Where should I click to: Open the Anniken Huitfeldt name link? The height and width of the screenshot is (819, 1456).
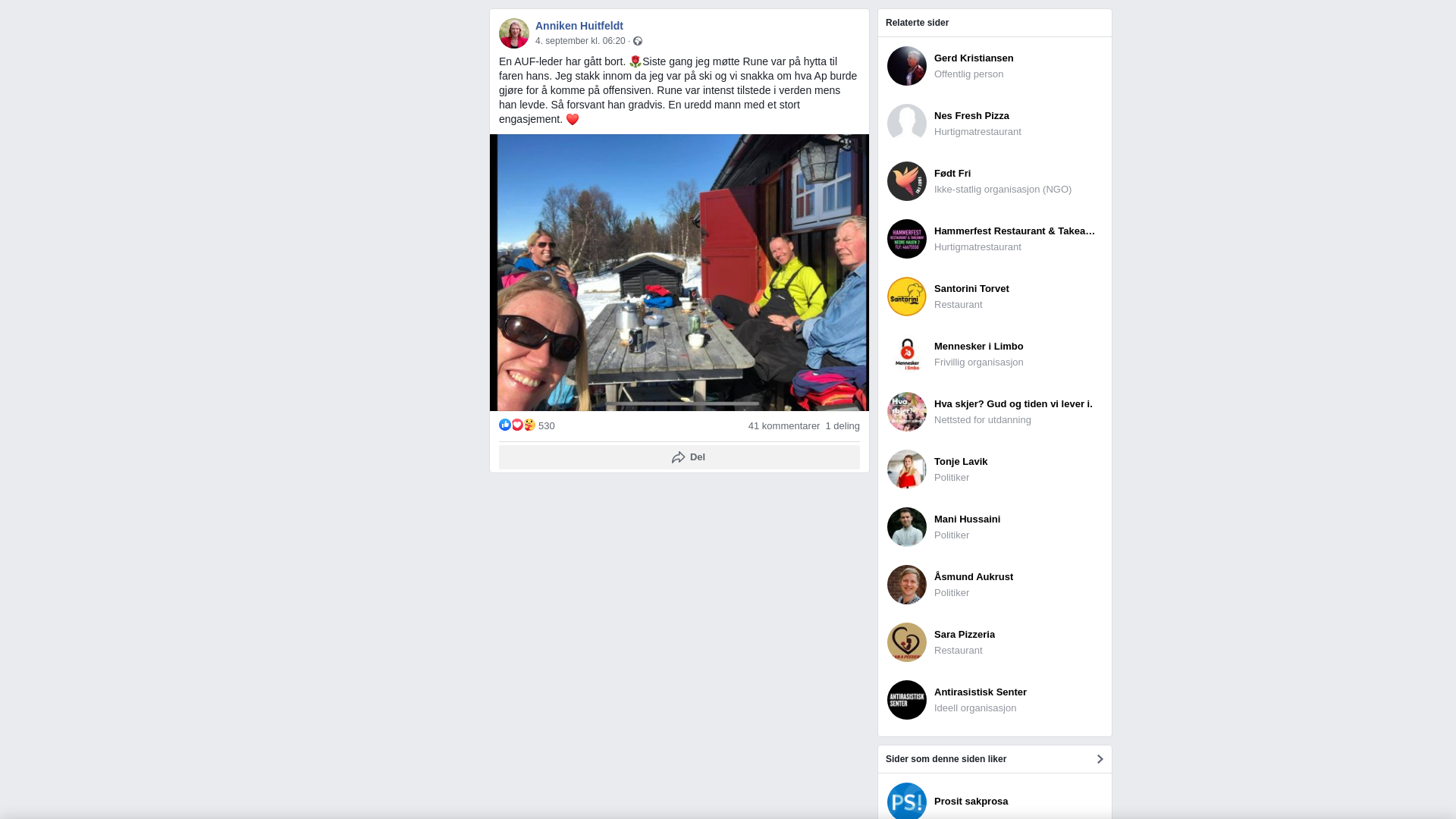tap(579, 26)
